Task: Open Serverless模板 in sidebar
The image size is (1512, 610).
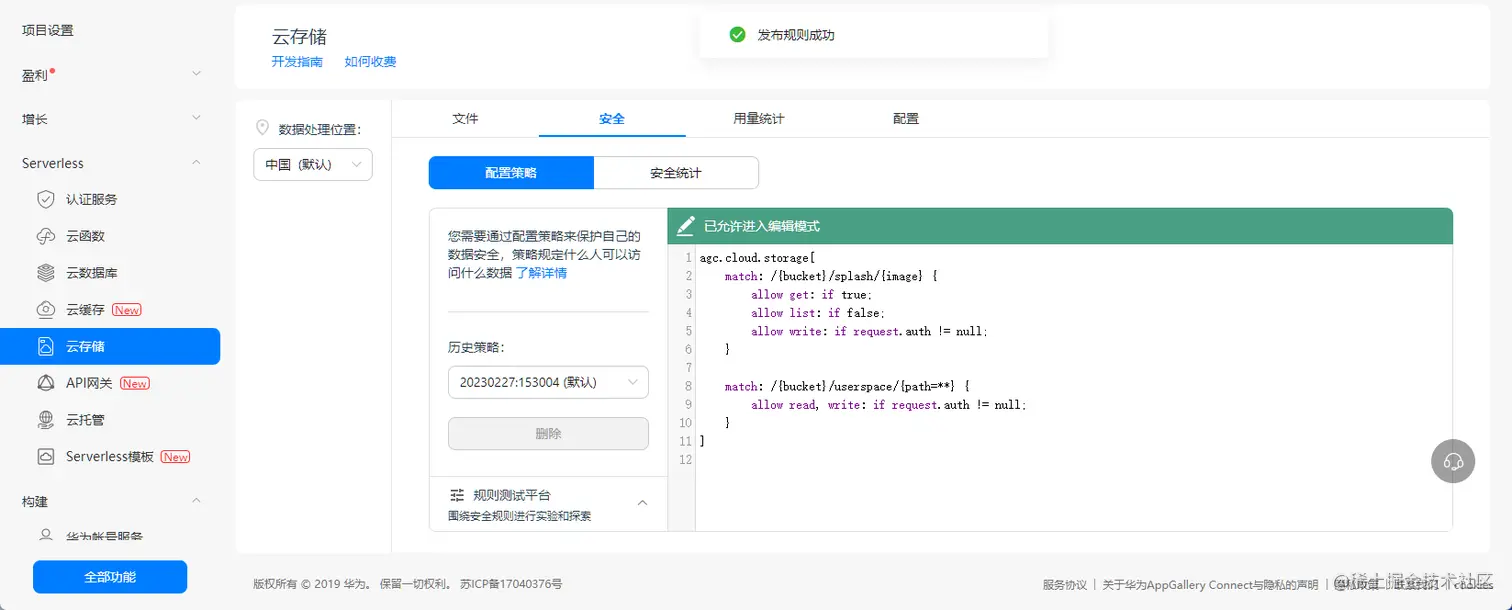Action: click(110, 457)
